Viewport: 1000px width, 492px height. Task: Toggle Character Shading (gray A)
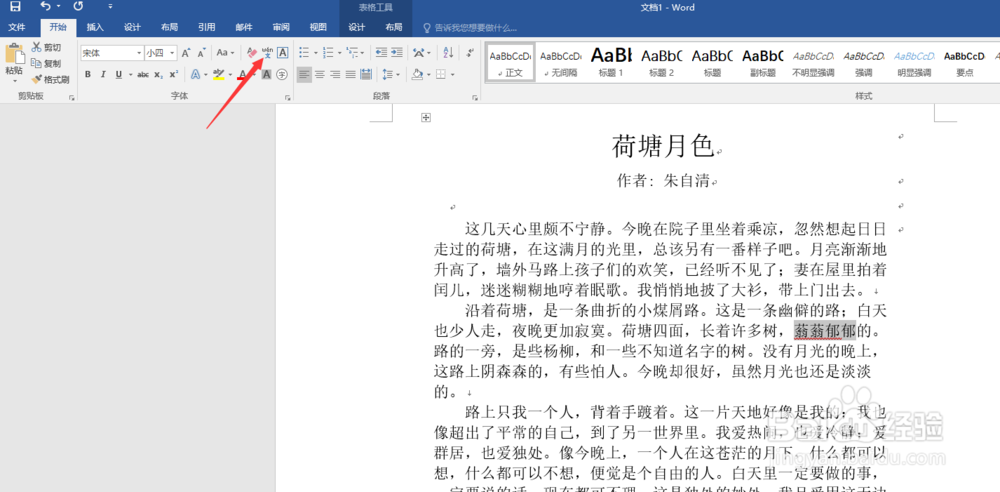coord(266,75)
